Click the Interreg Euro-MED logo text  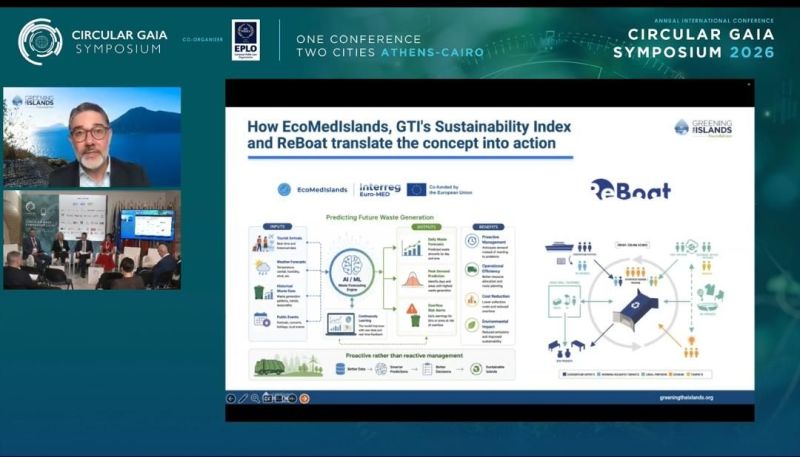click(380, 190)
